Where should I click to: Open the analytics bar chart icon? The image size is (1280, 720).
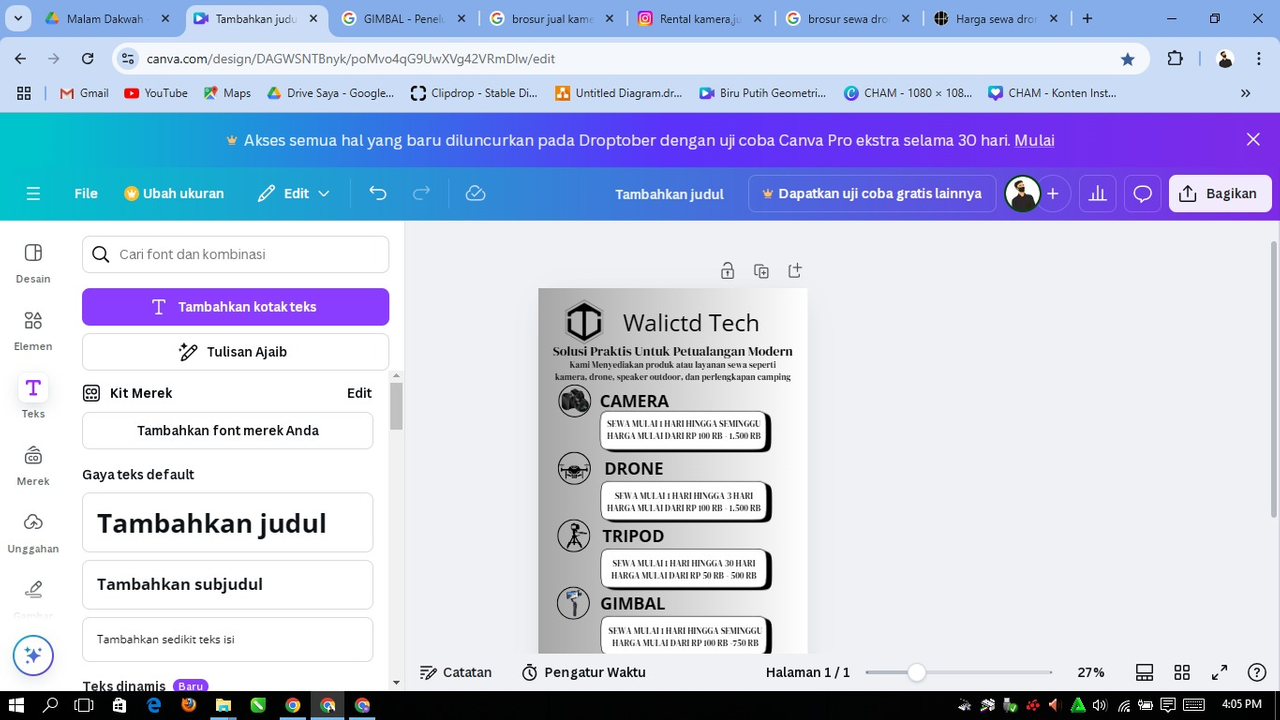tap(1097, 194)
